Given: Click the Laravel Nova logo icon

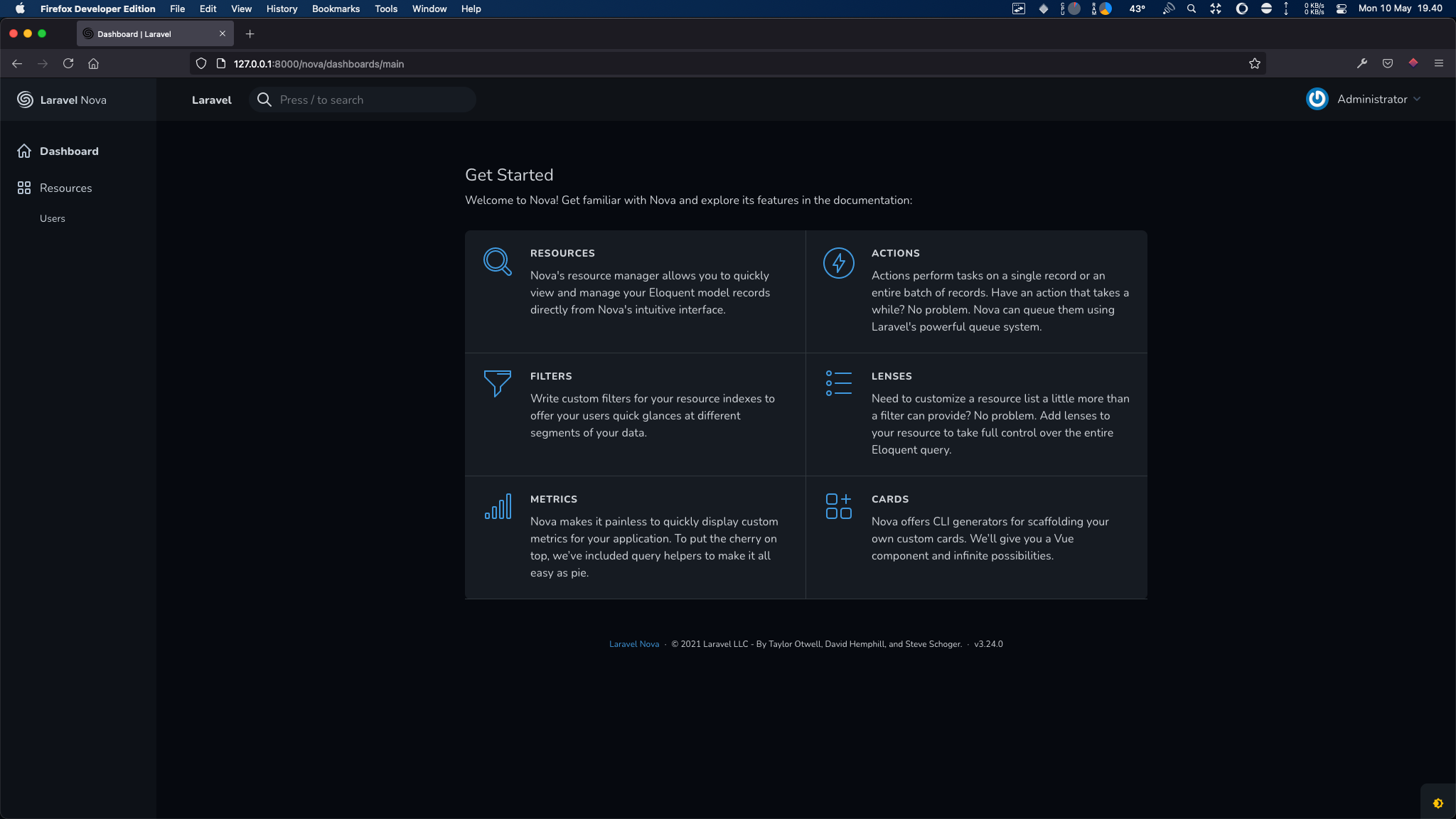Looking at the screenshot, I should point(25,100).
